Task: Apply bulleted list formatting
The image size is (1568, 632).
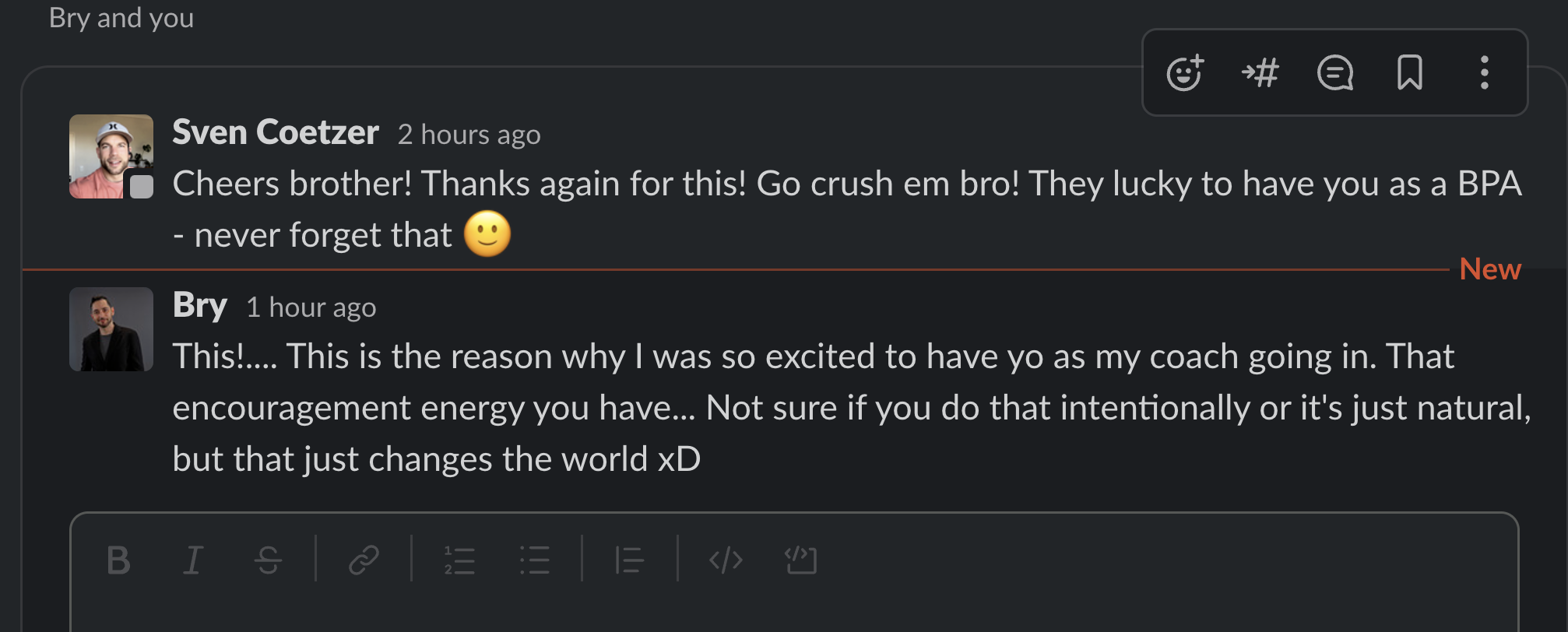Action: (x=535, y=560)
